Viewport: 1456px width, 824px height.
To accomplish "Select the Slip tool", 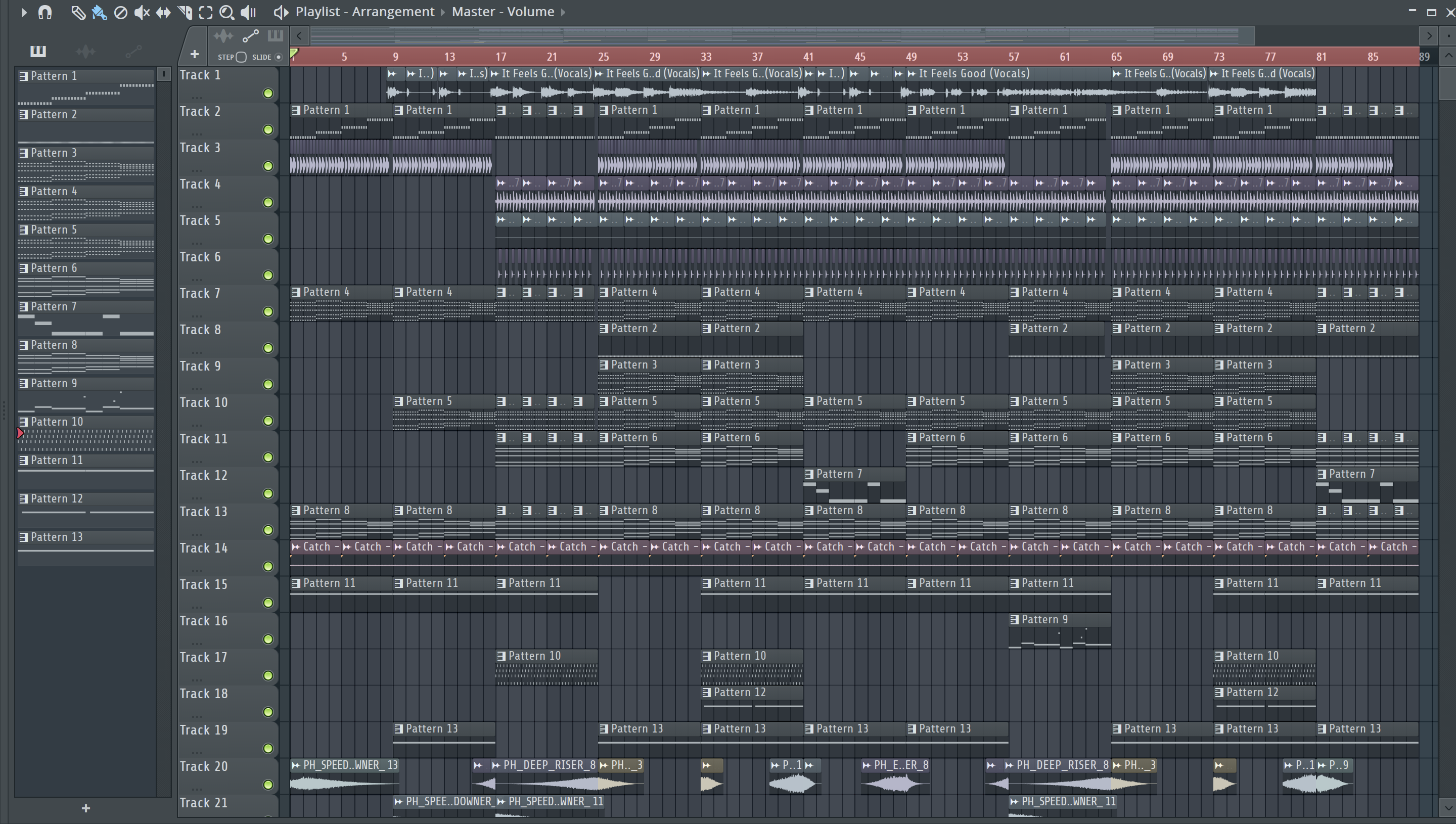I will pos(163,12).
